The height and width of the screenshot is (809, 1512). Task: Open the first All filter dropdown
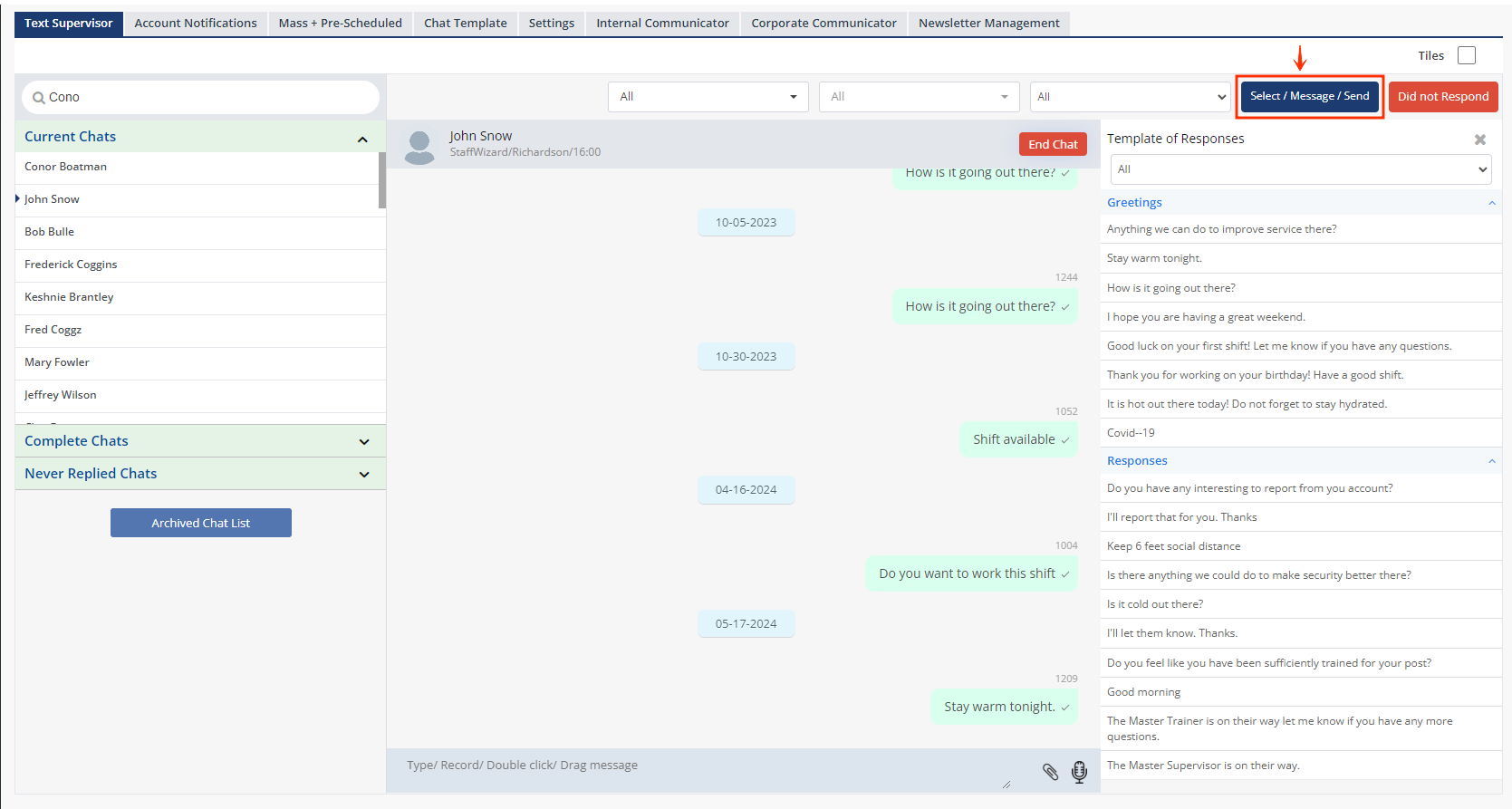(x=708, y=97)
